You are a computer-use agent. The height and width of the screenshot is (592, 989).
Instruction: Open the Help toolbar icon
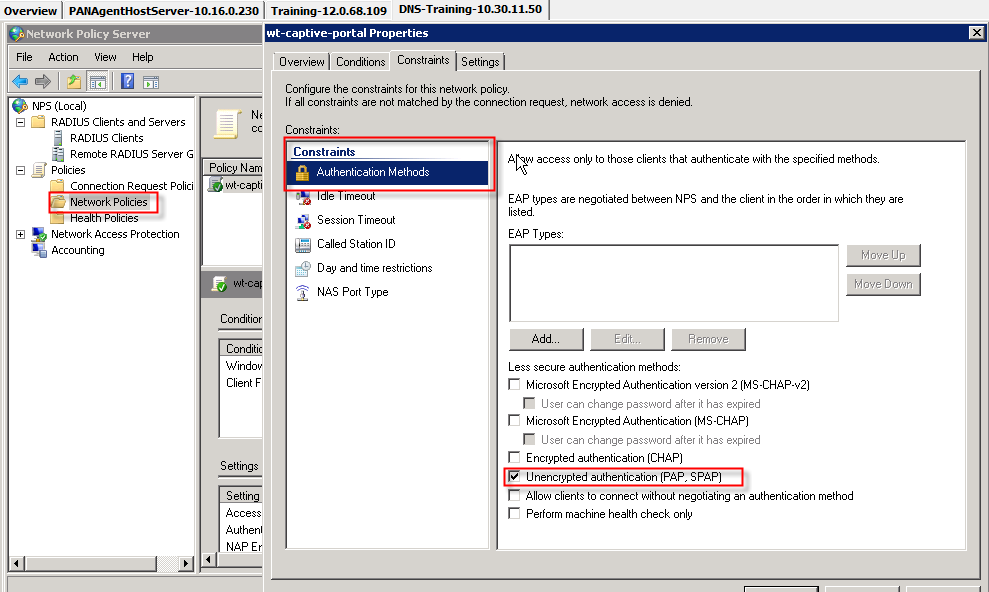[127, 81]
